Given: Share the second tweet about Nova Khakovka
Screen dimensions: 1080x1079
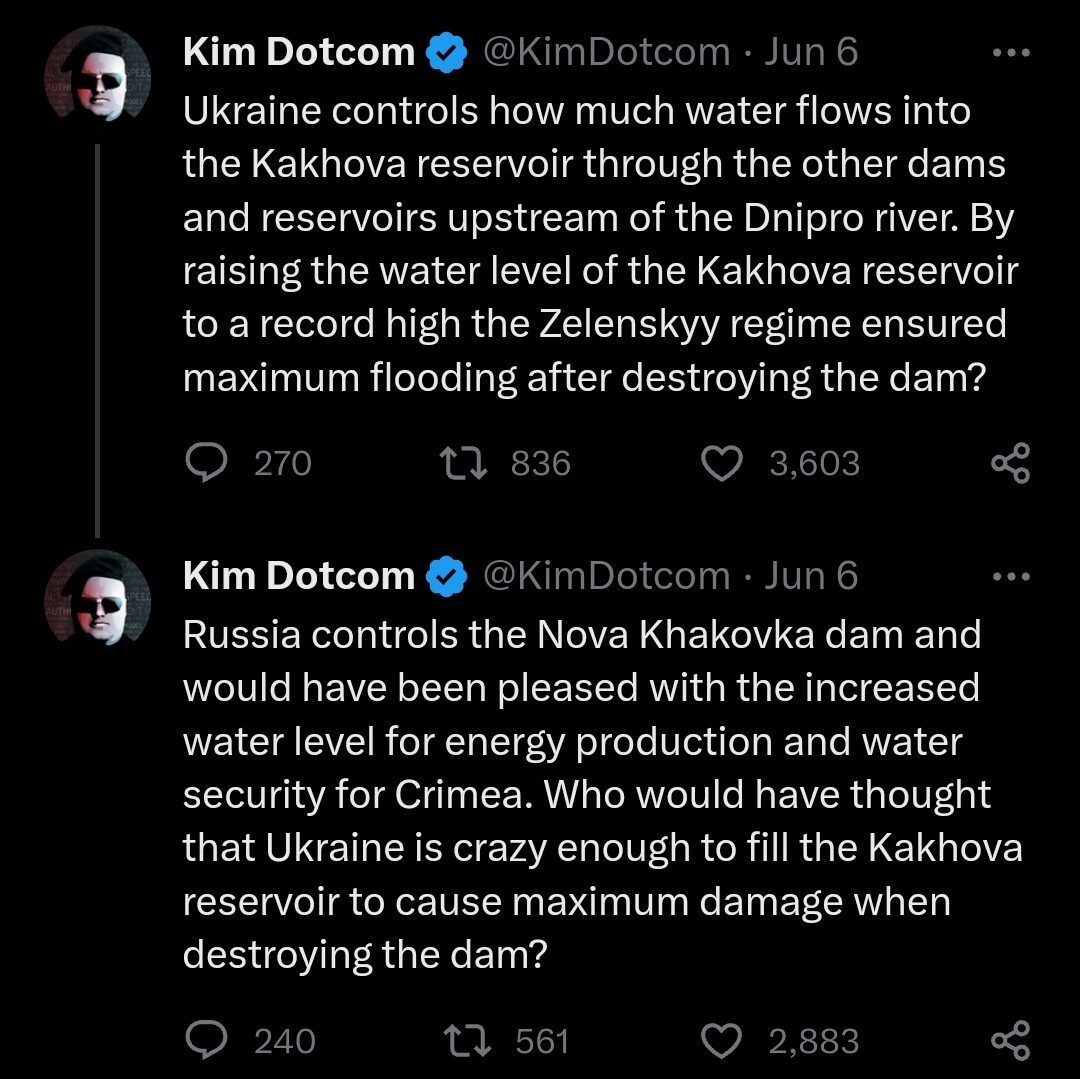Looking at the screenshot, I should [x=1009, y=1041].
